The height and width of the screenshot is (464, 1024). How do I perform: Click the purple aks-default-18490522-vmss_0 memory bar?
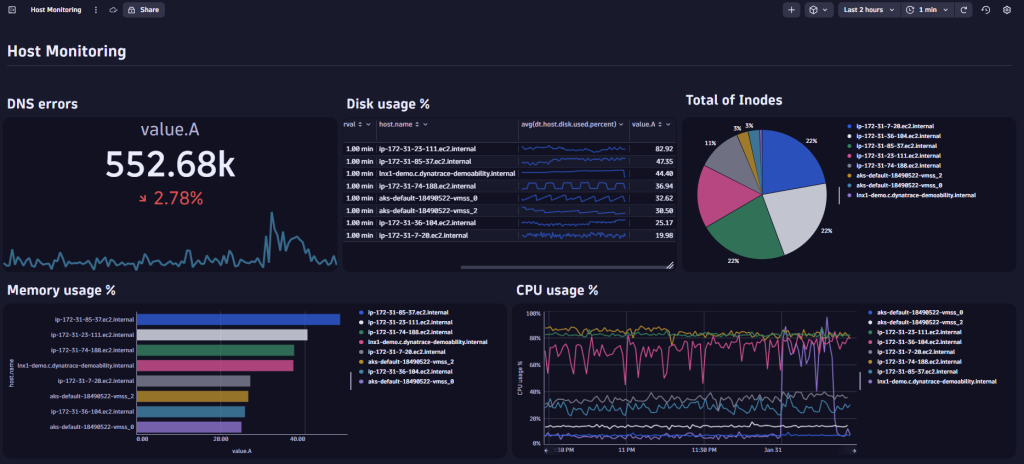[189, 427]
